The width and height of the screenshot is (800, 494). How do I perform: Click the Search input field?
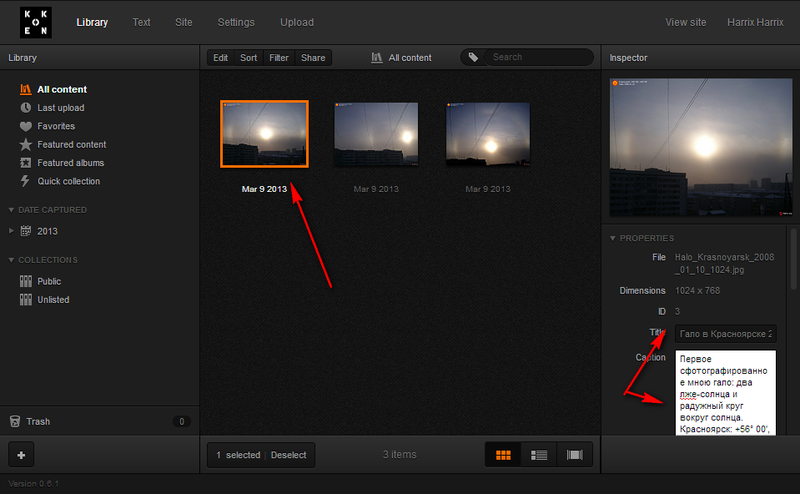538,57
